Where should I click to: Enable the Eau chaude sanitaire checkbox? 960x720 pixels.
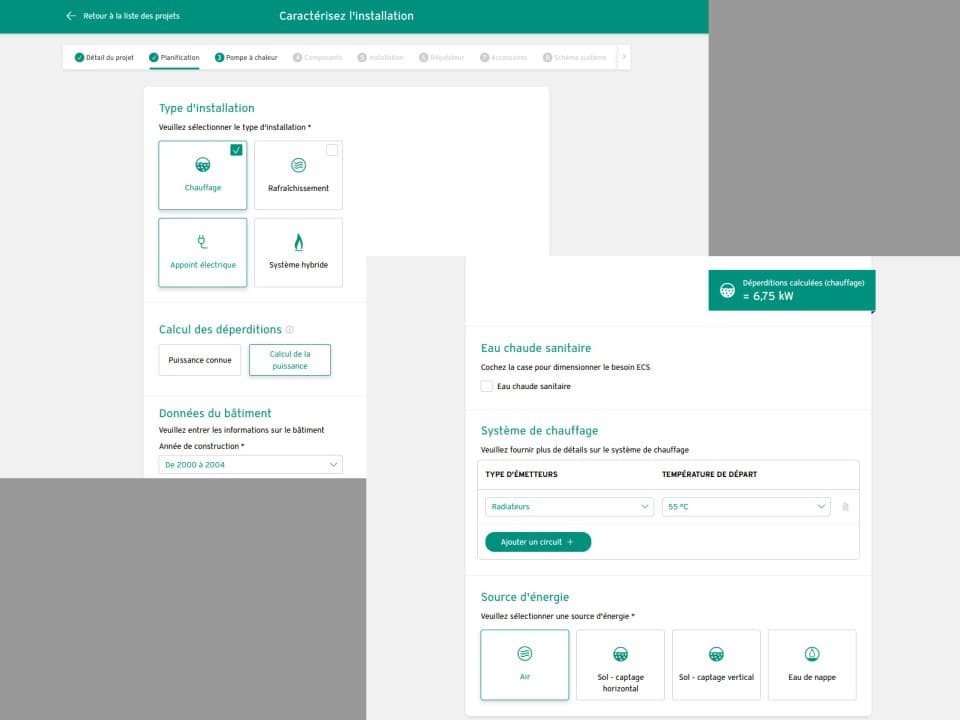487,386
